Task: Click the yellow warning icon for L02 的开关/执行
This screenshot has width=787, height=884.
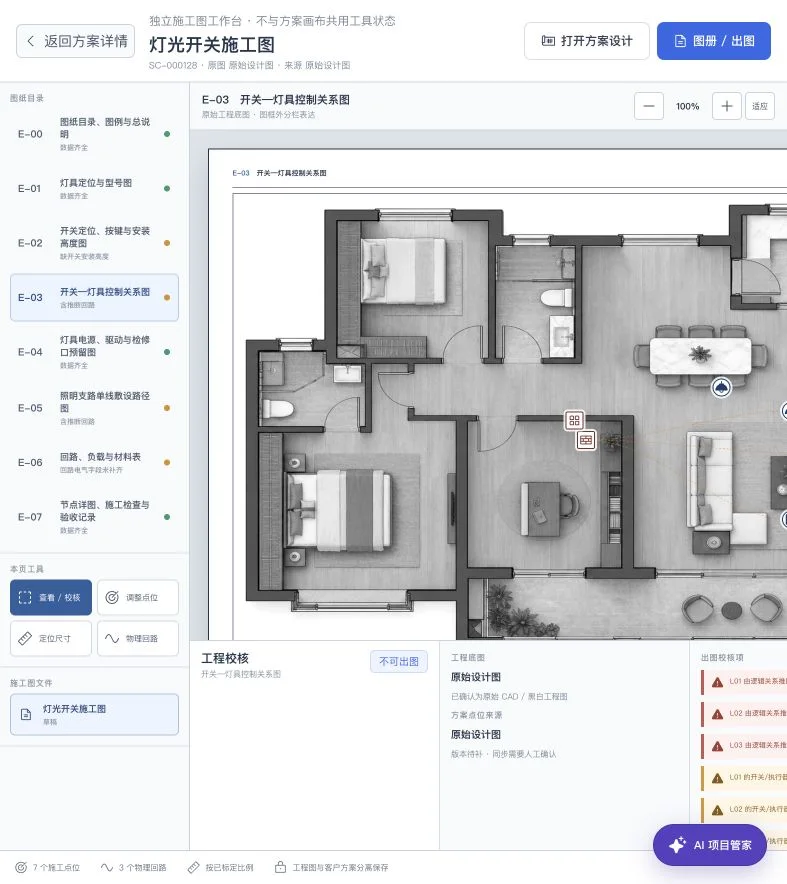Action: click(x=717, y=811)
